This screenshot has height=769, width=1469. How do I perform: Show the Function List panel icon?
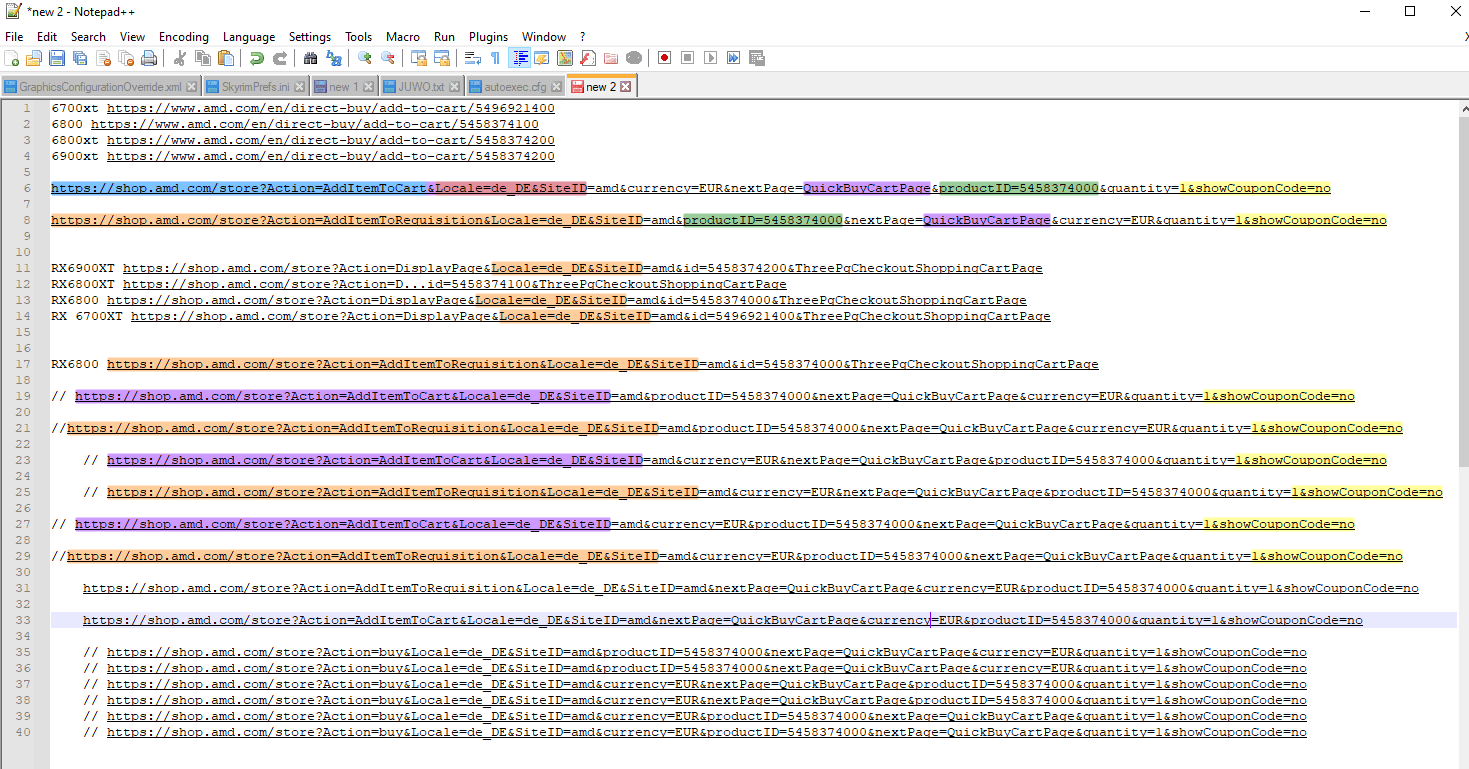[x=588, y=58]
